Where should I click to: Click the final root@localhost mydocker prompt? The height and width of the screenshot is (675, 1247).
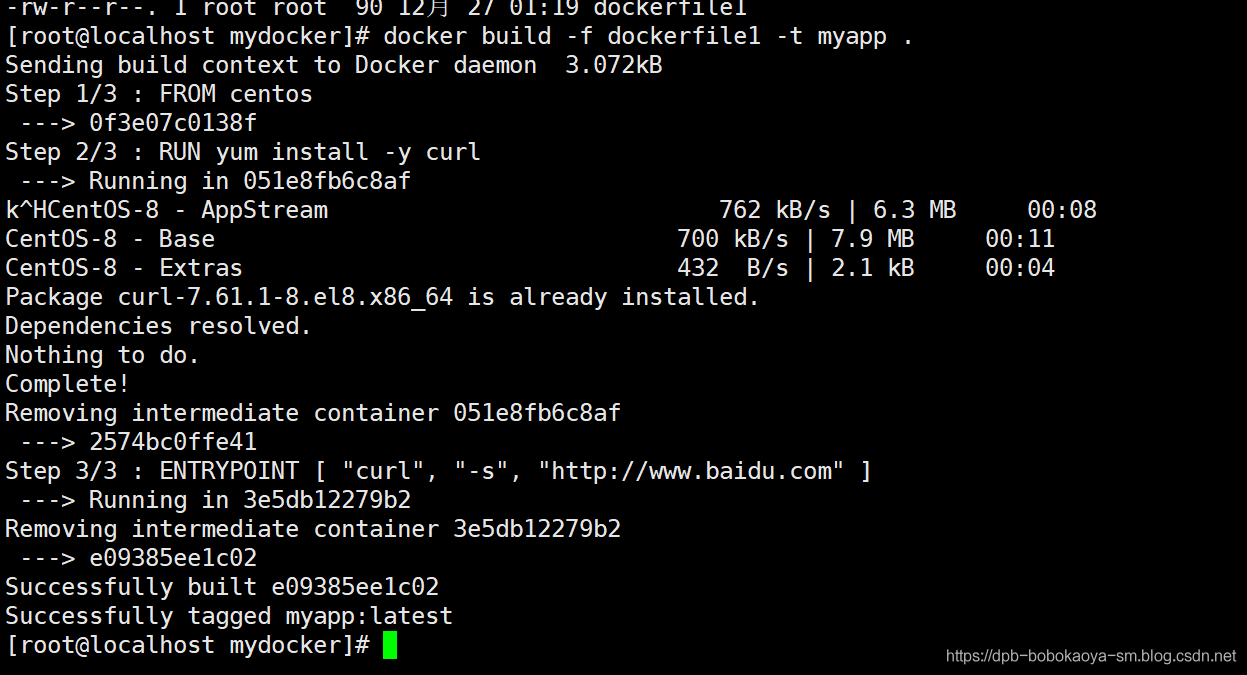click(188, 645)
